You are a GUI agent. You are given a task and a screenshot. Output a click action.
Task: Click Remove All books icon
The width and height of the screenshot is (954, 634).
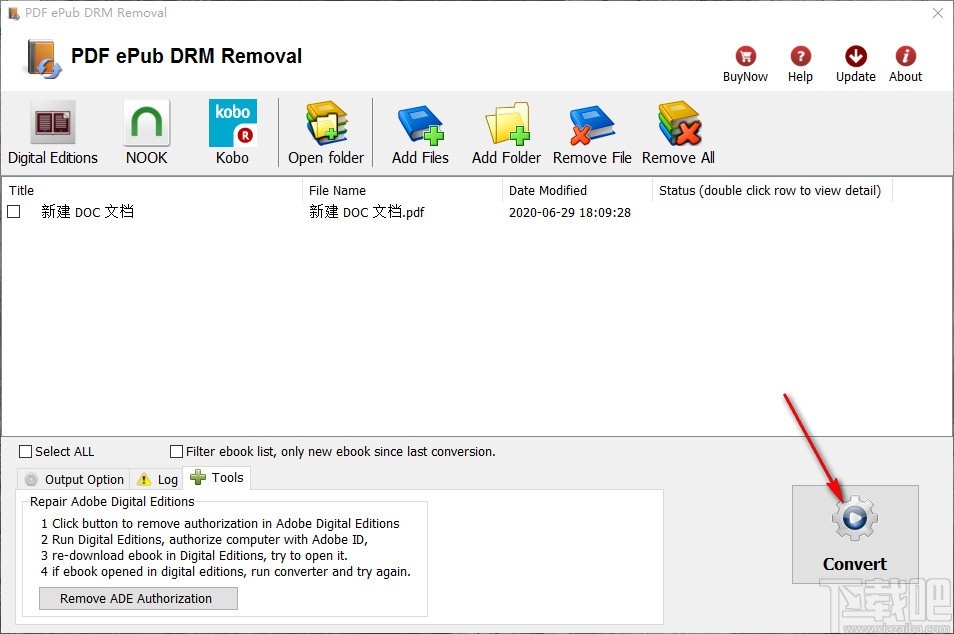pos(678,133)
